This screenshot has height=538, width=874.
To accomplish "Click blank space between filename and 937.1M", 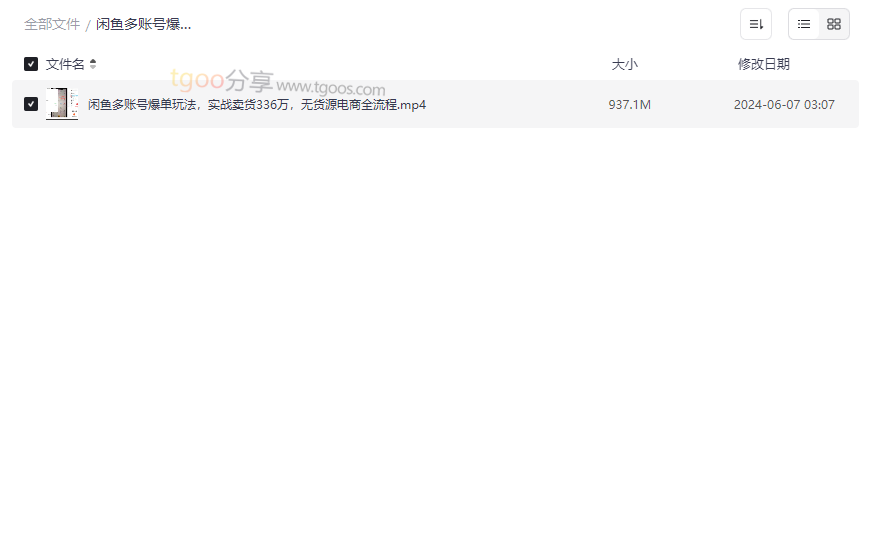I will [517, 104].
